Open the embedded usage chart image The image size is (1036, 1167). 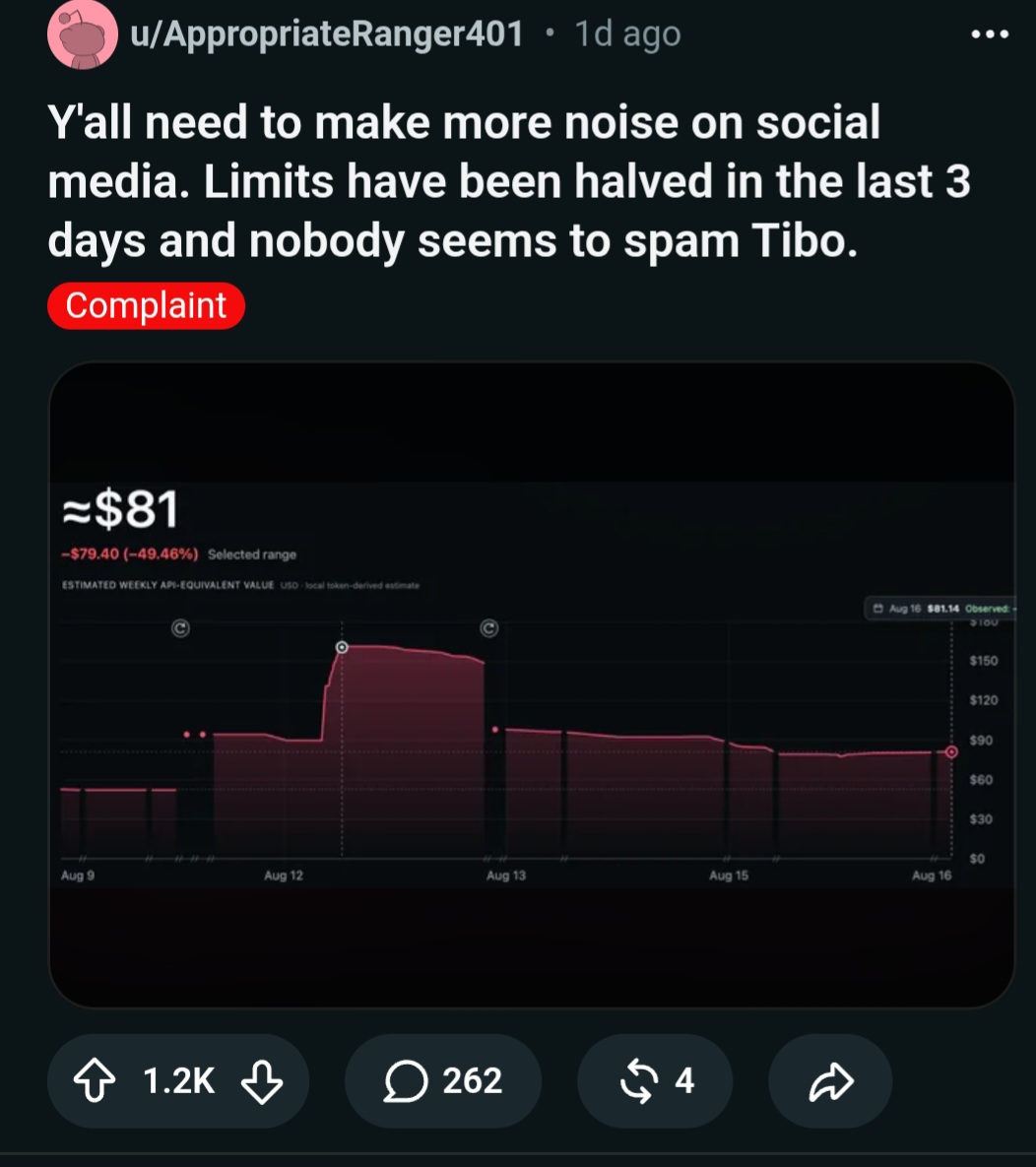(532, 684)
